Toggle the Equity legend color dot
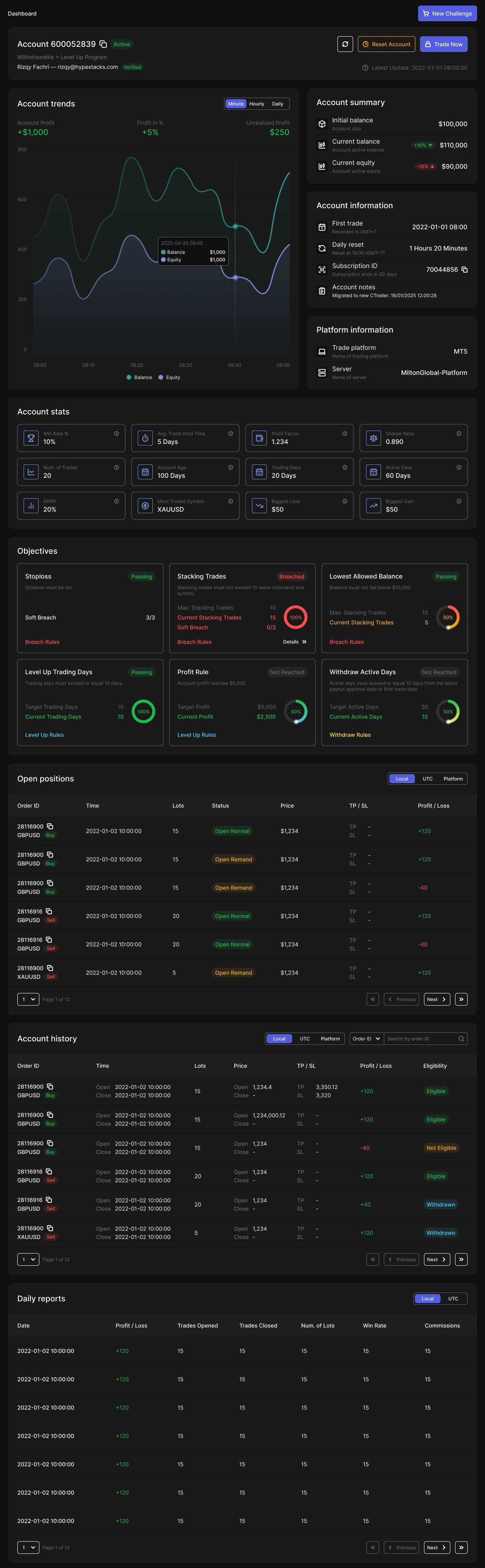485x1568 pixels. (x=161, y=377)
